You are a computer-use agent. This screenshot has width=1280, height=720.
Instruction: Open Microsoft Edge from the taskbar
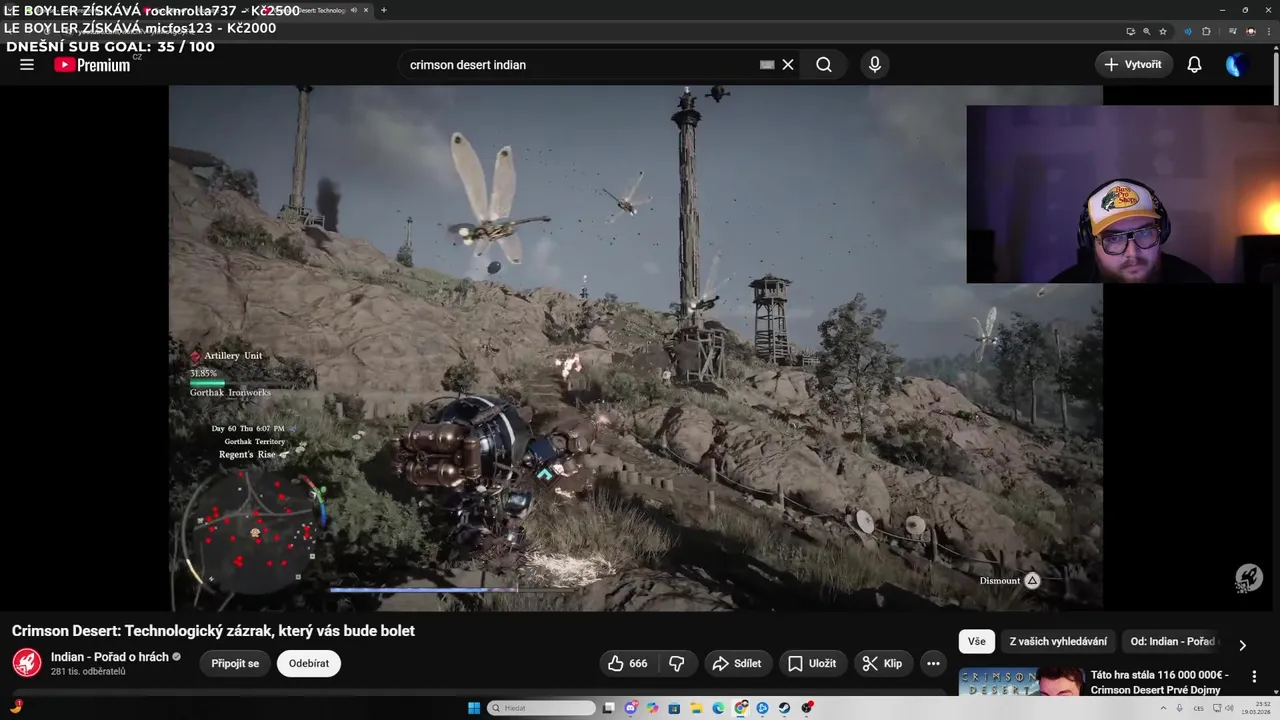click(x=718, y=708)
